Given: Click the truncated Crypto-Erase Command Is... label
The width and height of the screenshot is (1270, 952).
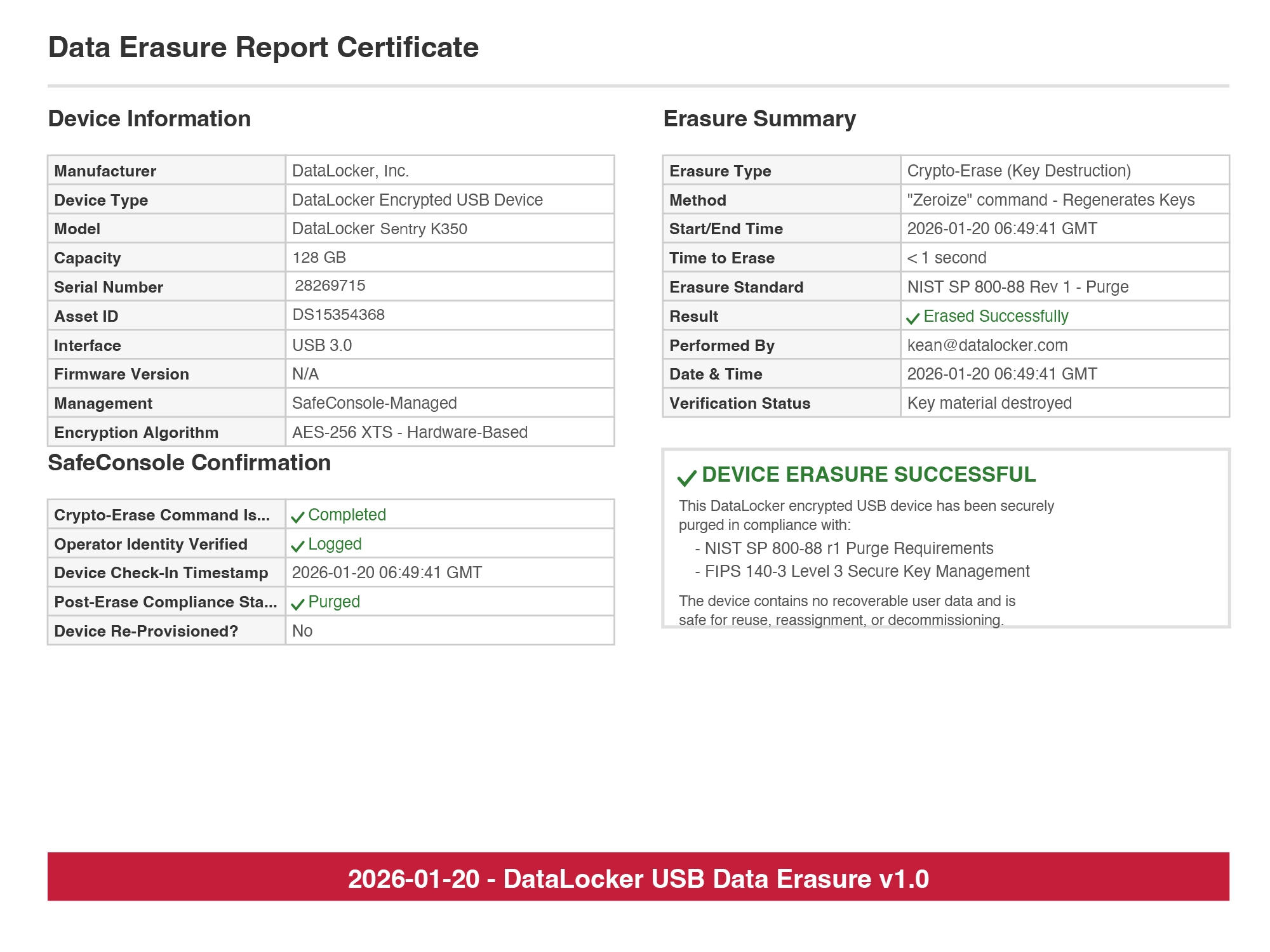Looking at the screenshot, I should [x=162, y=515].
